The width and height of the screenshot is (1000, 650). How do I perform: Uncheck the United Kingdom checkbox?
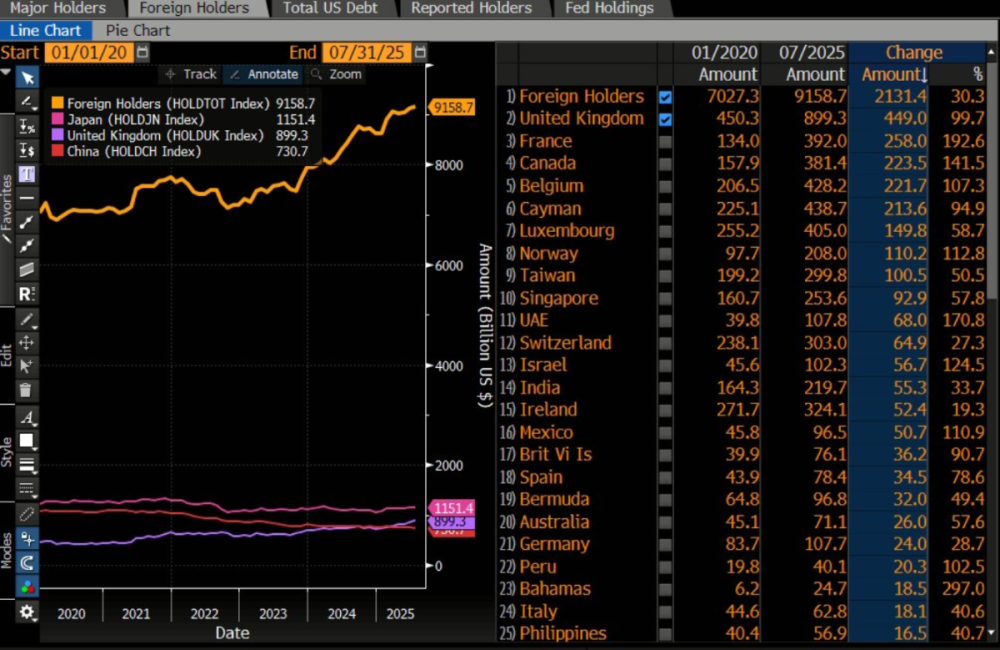tap(666, 119)
